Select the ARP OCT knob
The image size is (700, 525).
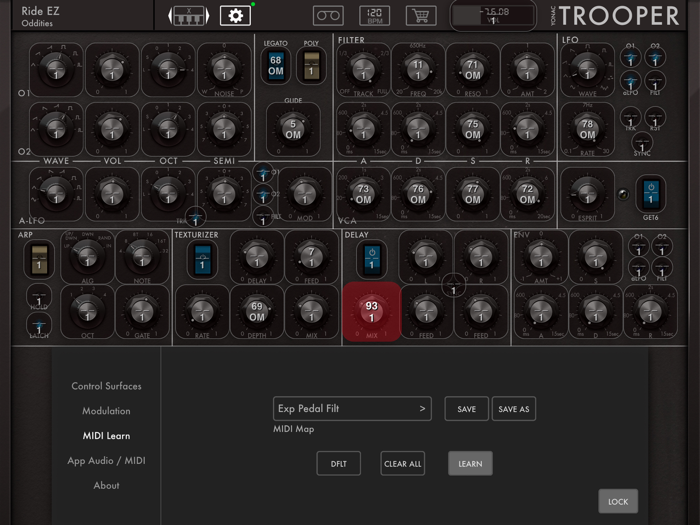click(88, 311)
